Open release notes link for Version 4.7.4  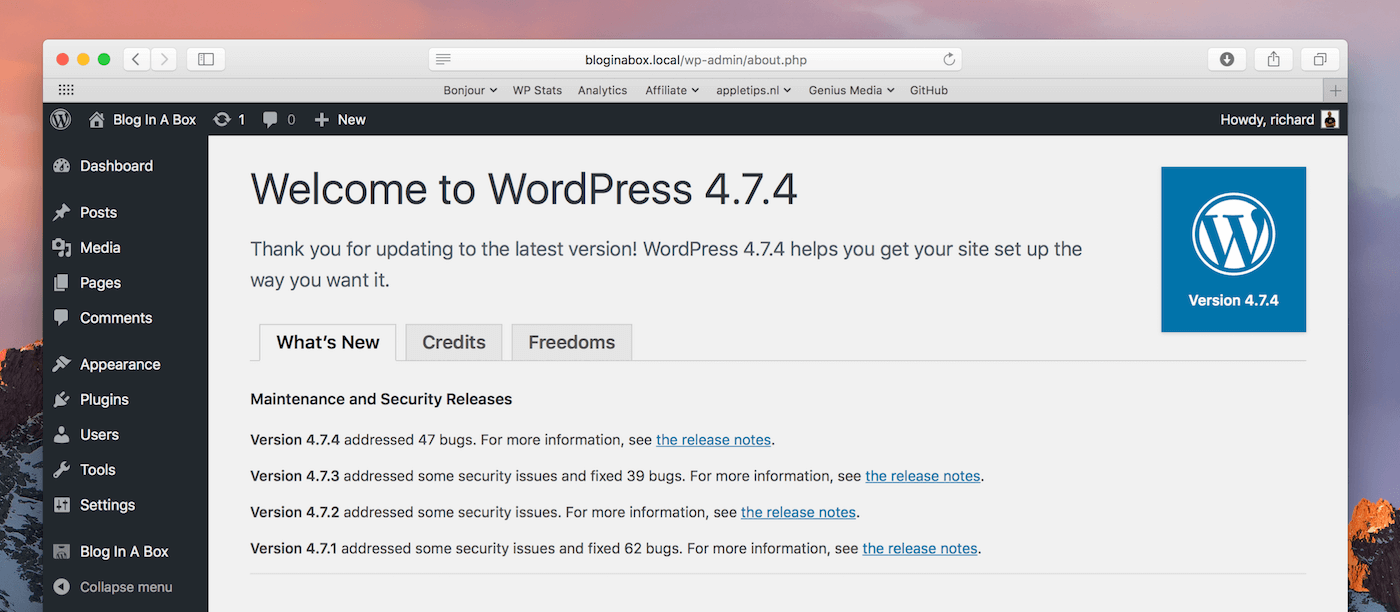tap(713, 440)
